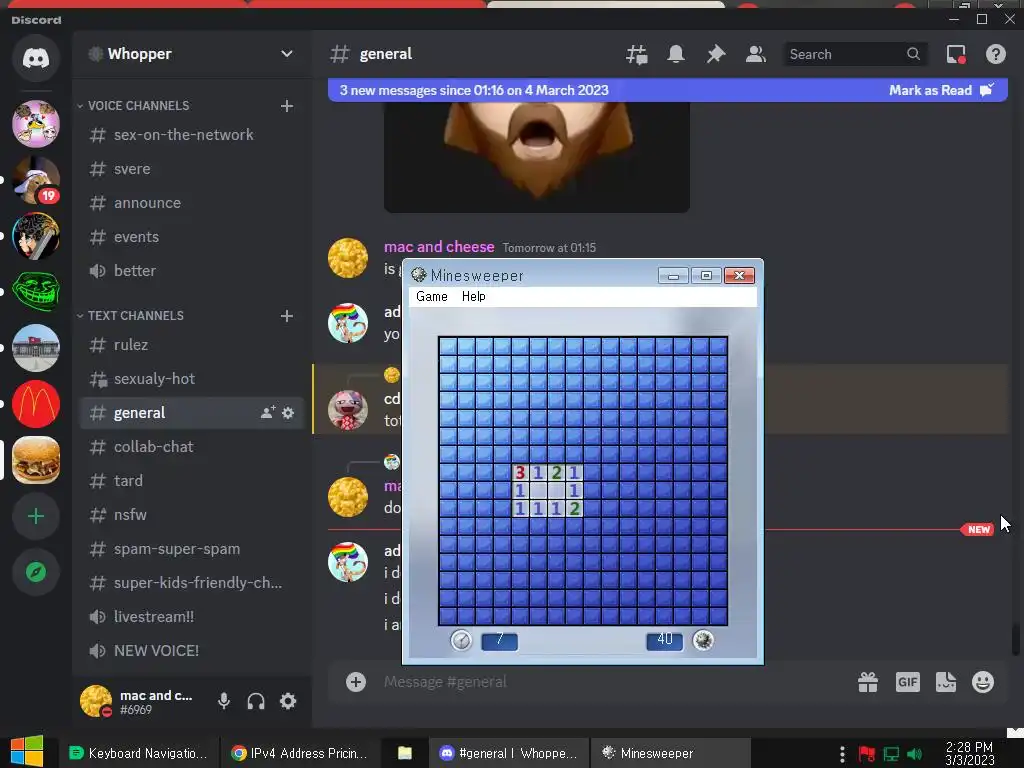Screen dimensions: 1024x768
Task: Select the burger icon Whopper server
Action: click(36, 460)
